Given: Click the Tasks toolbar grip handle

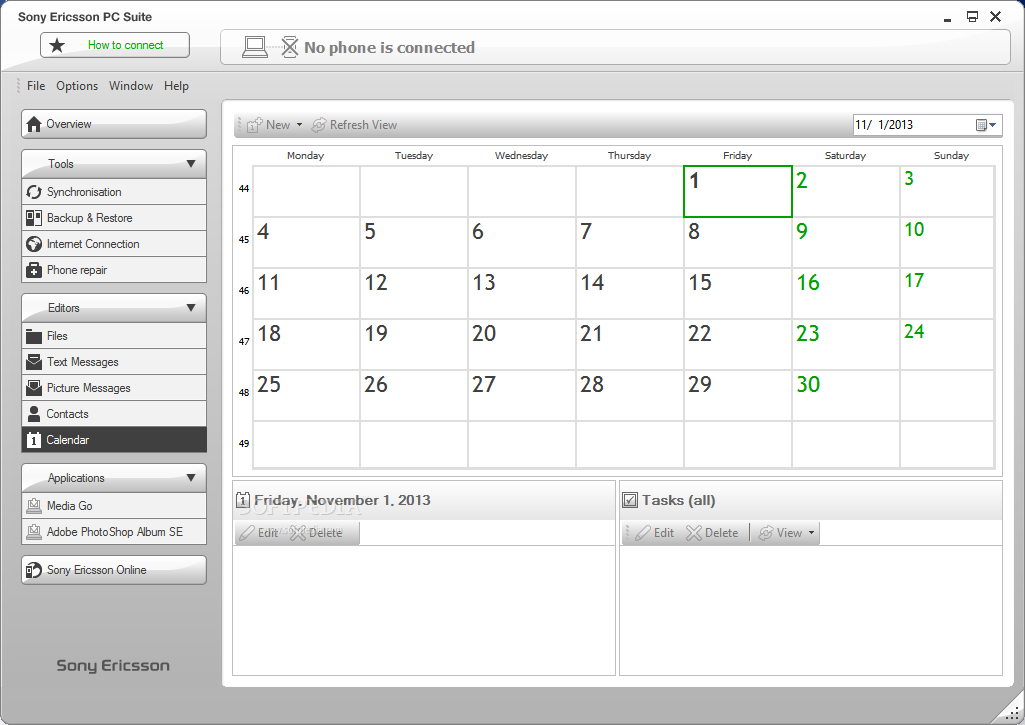Looking at the screenshot, I should (627, 533).
